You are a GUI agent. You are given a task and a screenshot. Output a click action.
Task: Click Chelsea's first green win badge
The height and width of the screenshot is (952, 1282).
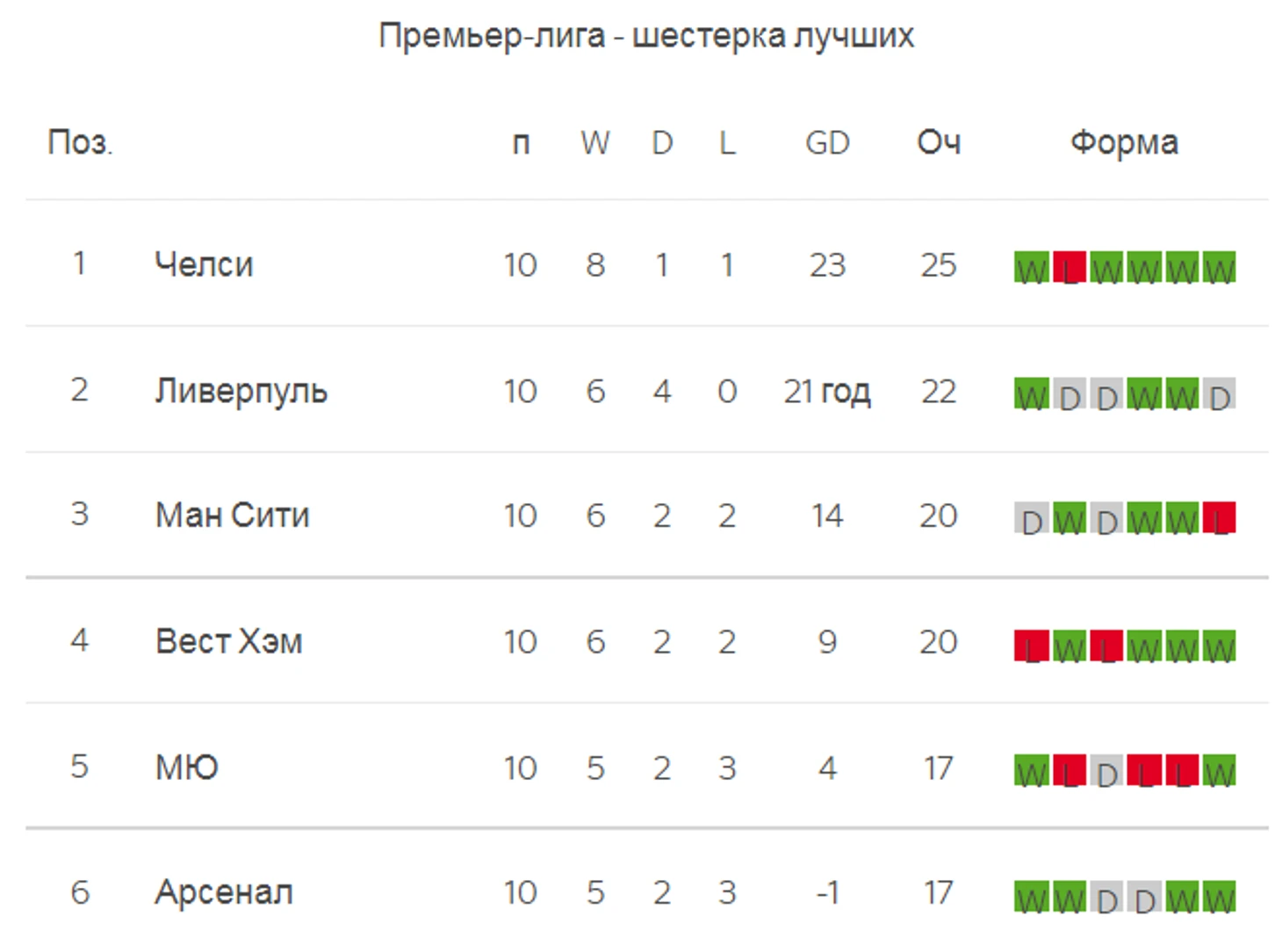(1031, 267)
